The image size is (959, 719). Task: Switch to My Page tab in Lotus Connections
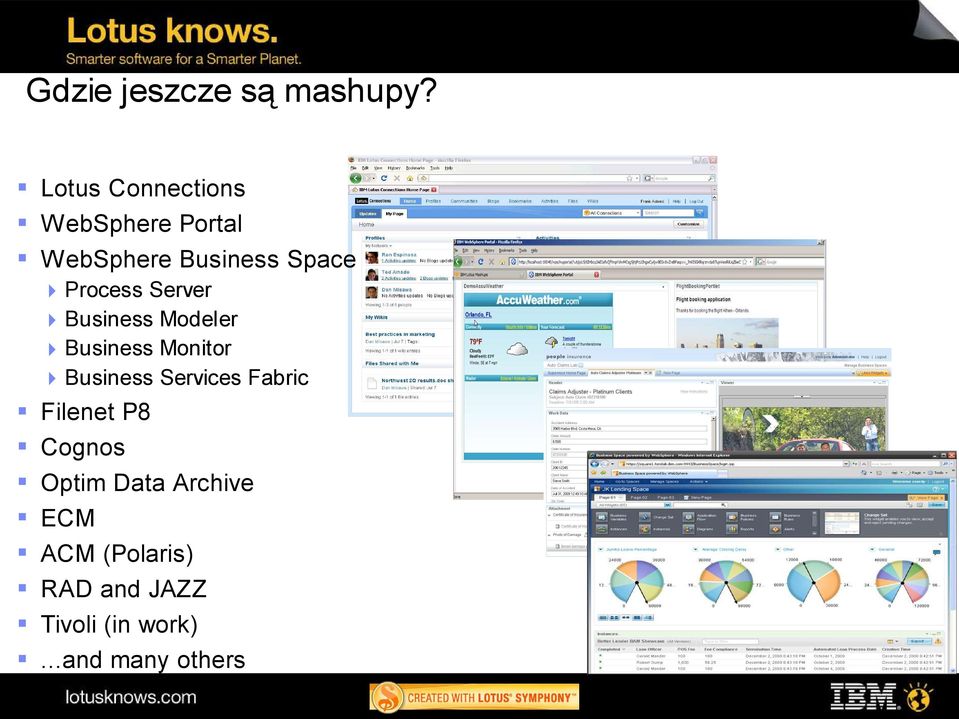394,213
